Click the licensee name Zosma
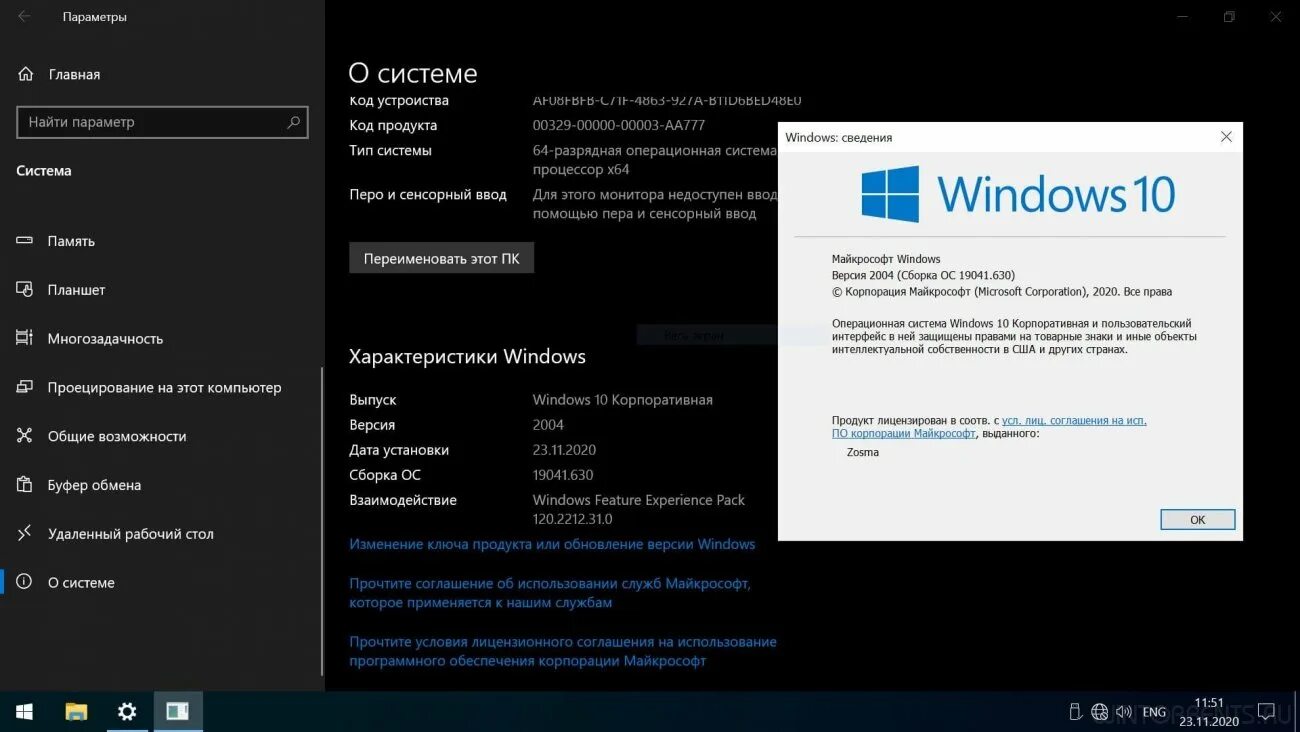The width and height of the screenshot is (1300, 732). 863,452
